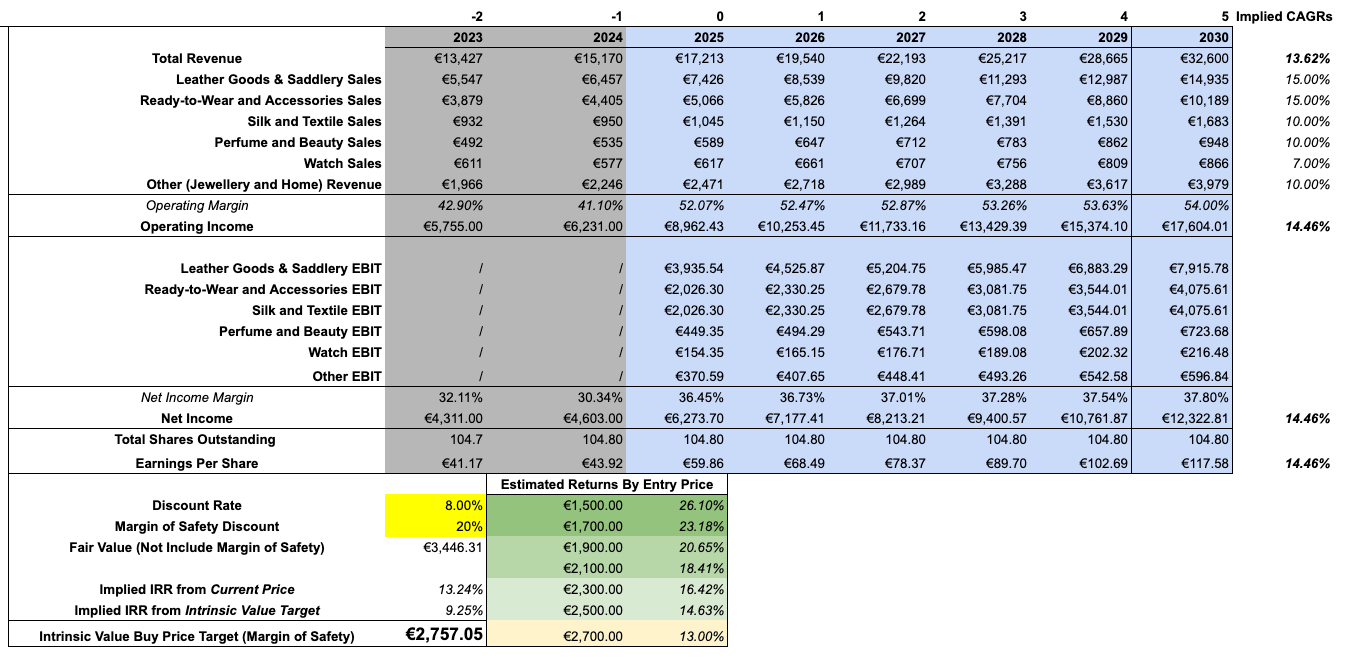Click the period index -2 header
The image size is (1347, 661).
(475, 16)
